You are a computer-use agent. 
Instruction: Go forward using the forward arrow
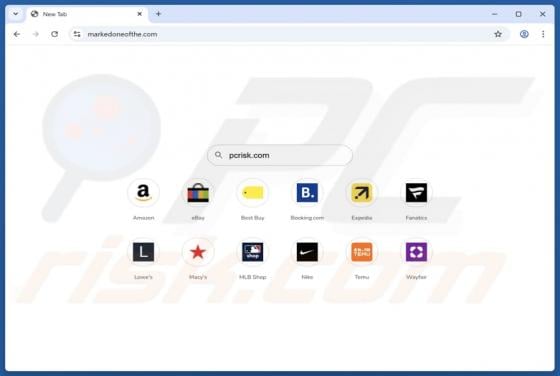click(x=36, y=34)
